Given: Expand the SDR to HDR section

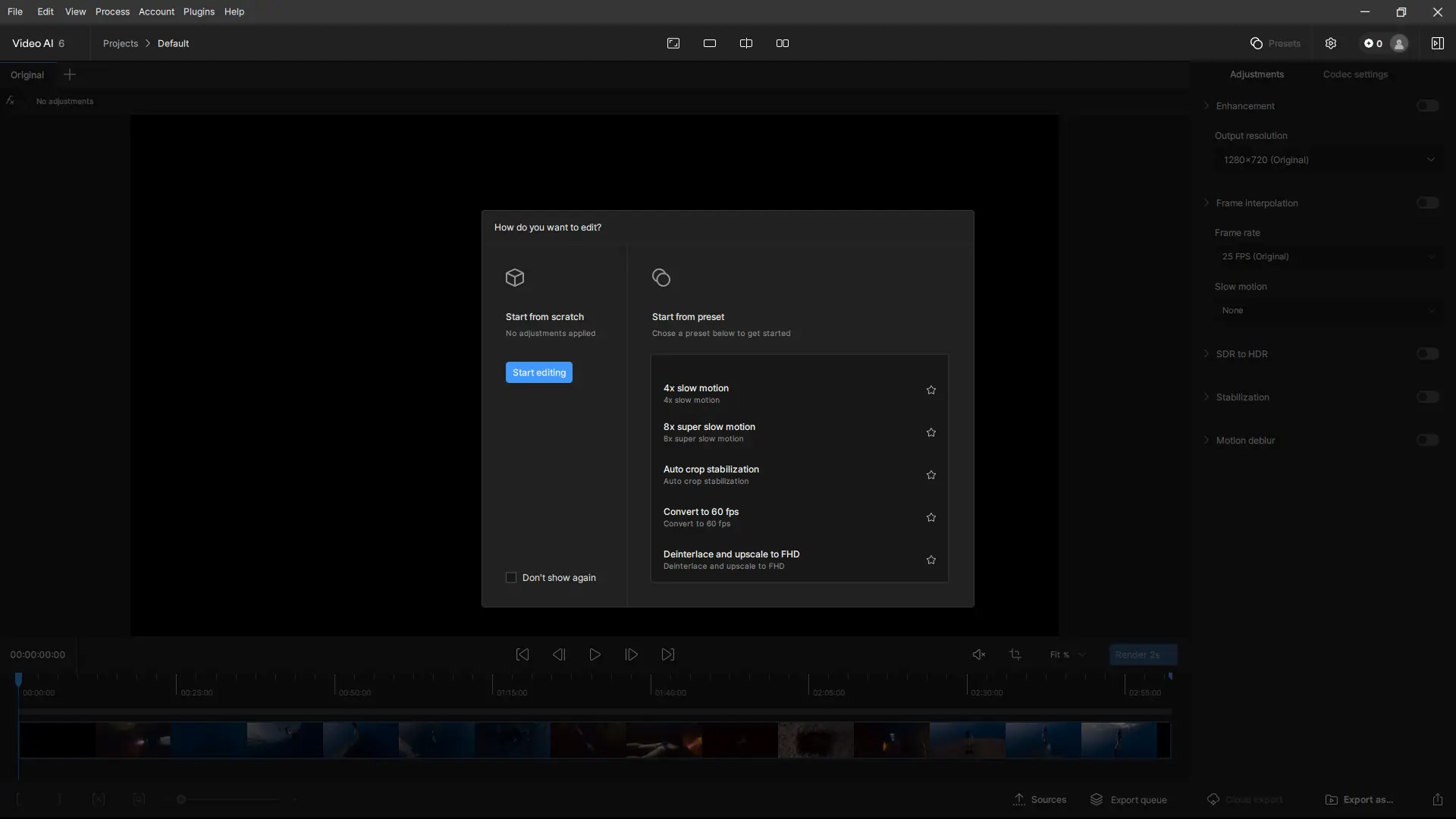Looking at the screenshot, I should coord(1206,353).
